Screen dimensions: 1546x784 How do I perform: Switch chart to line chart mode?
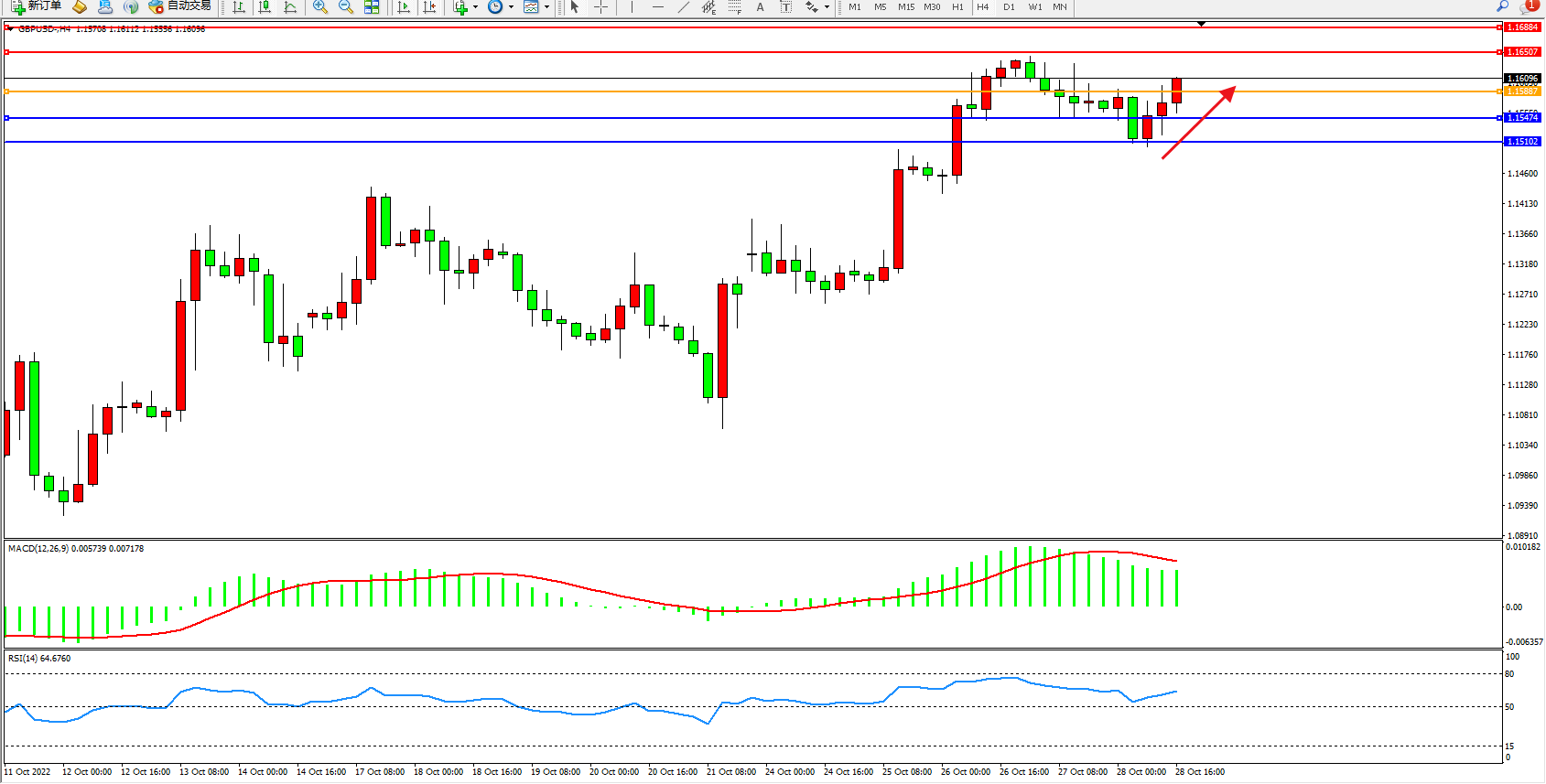290,7
